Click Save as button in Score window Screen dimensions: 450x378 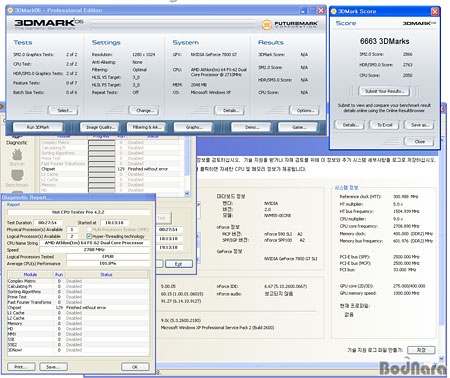pyautogui.click(x=419, y=125)
